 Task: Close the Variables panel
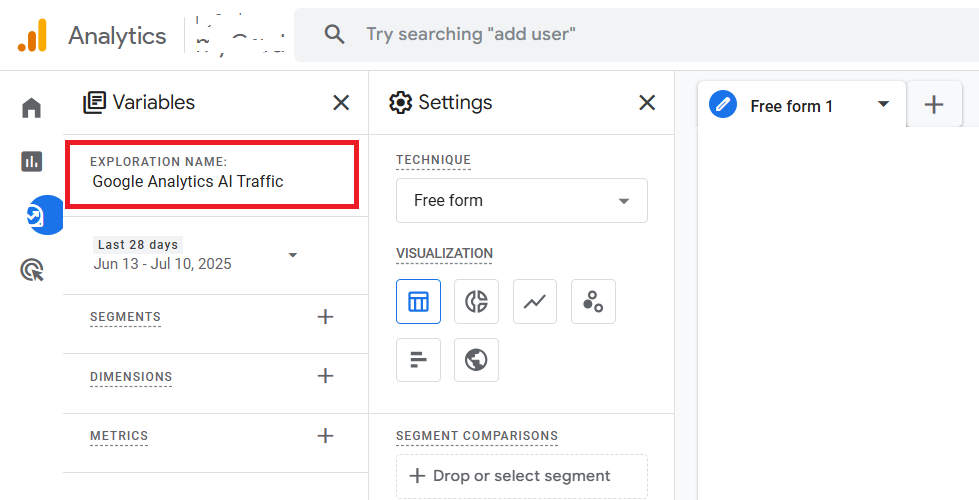[341, 102]
